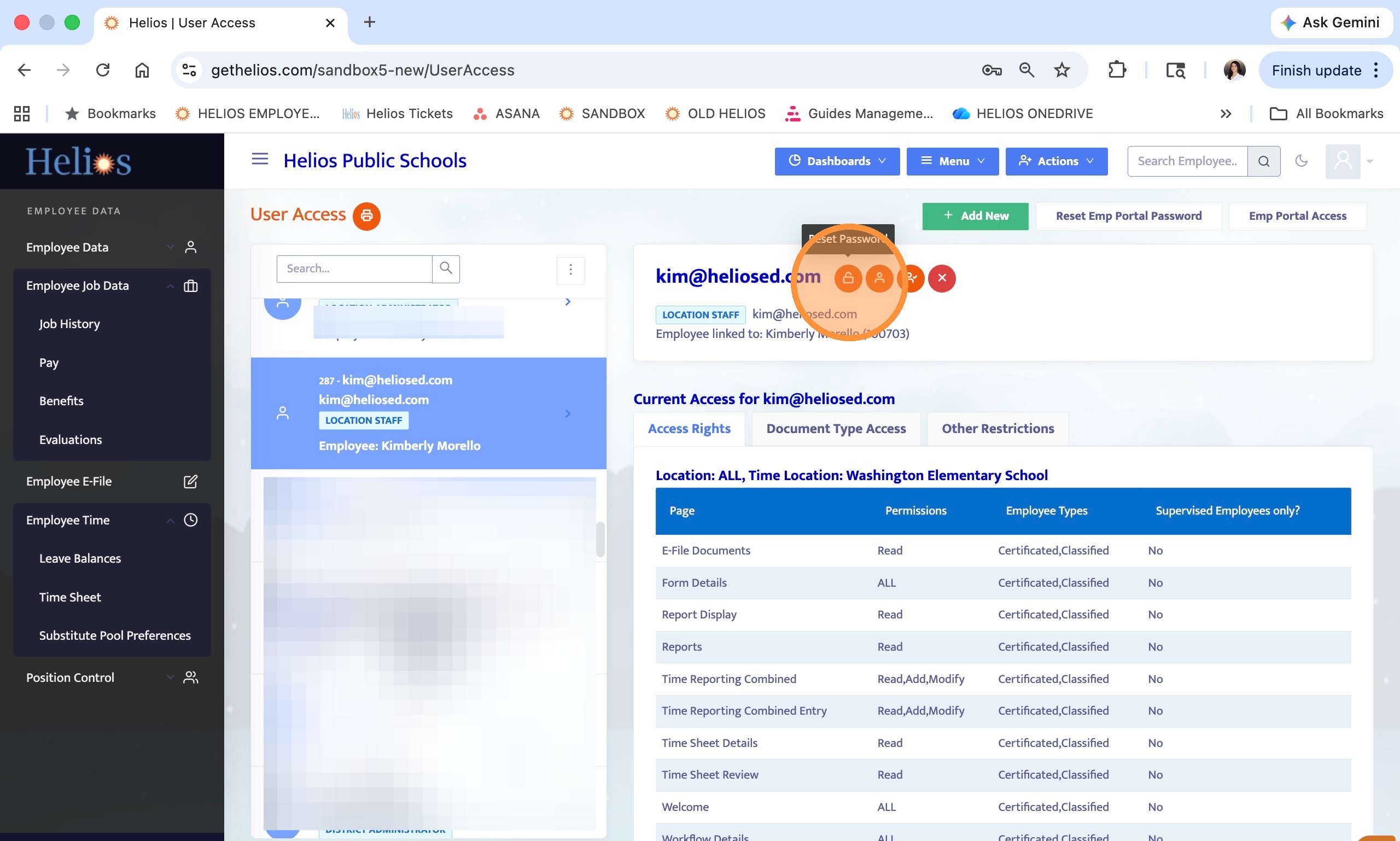Open Evaluations in the sidebar
This screenshot has width=1400, height=841.
click(x=71, y=440)
